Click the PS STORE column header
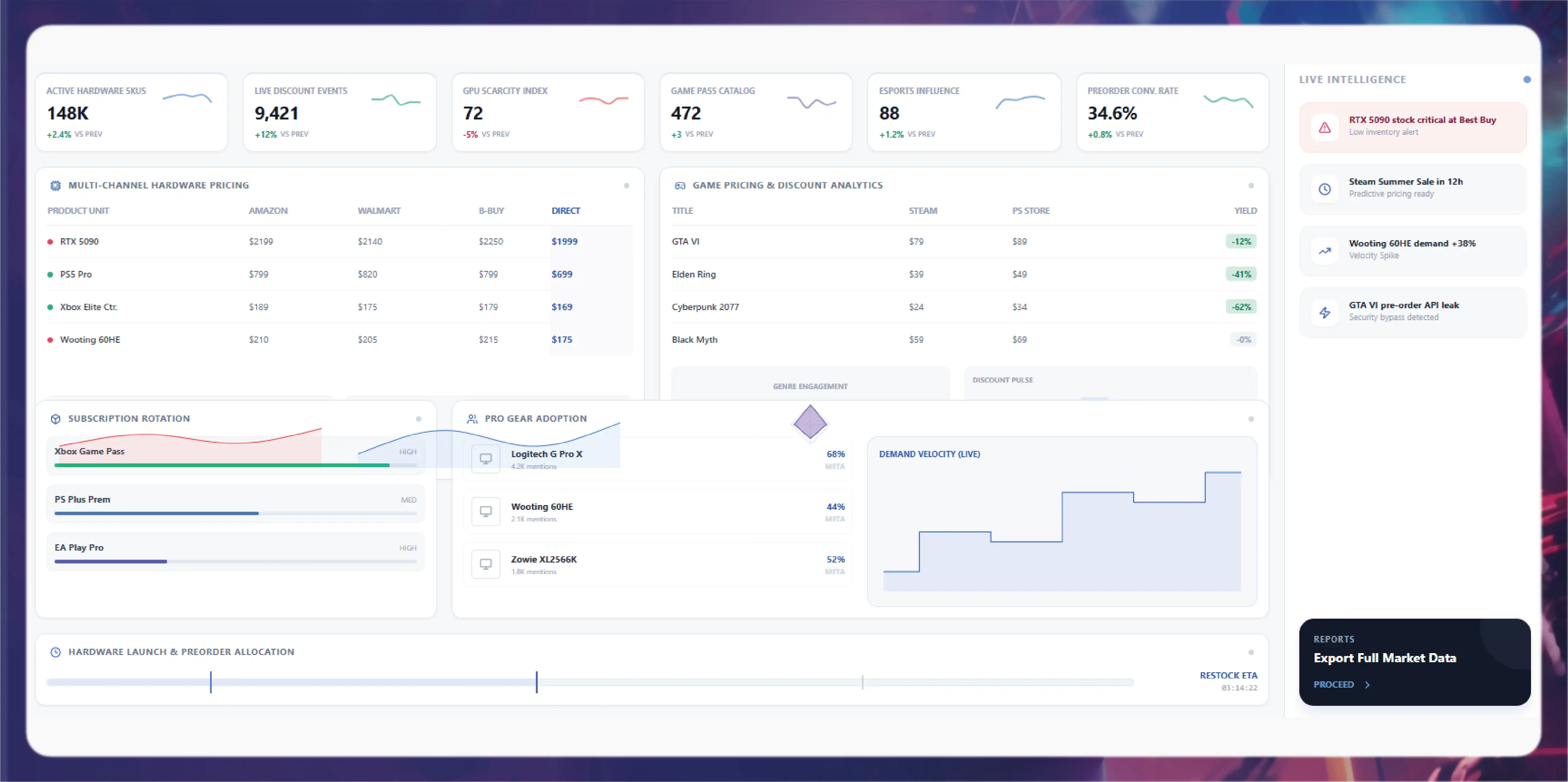The width and height of the screenshot is (1568, 782). pyautogui.click(x=1031, y=211)
